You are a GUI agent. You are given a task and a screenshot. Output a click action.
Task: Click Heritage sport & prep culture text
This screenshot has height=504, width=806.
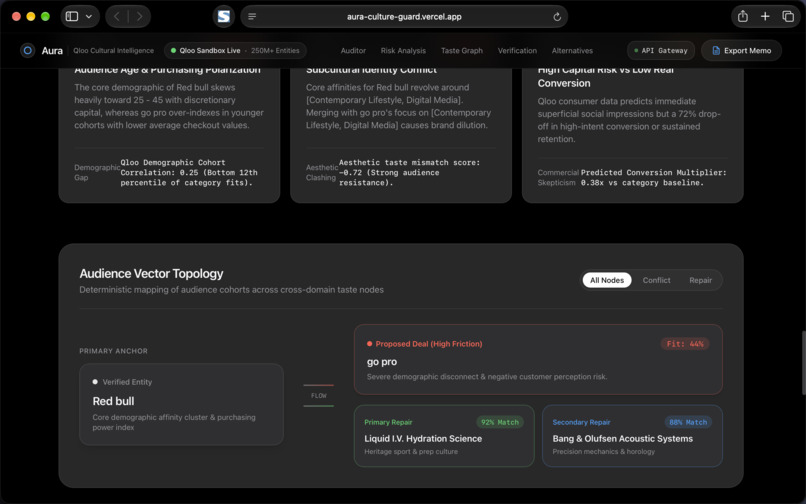[x=411, y=452]
